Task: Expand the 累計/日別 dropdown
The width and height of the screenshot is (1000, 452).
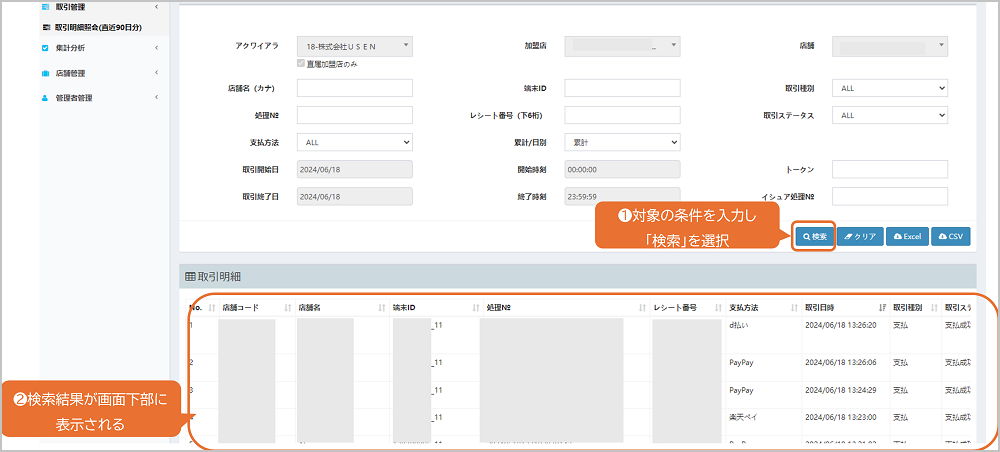Action: tap(622, 142)
